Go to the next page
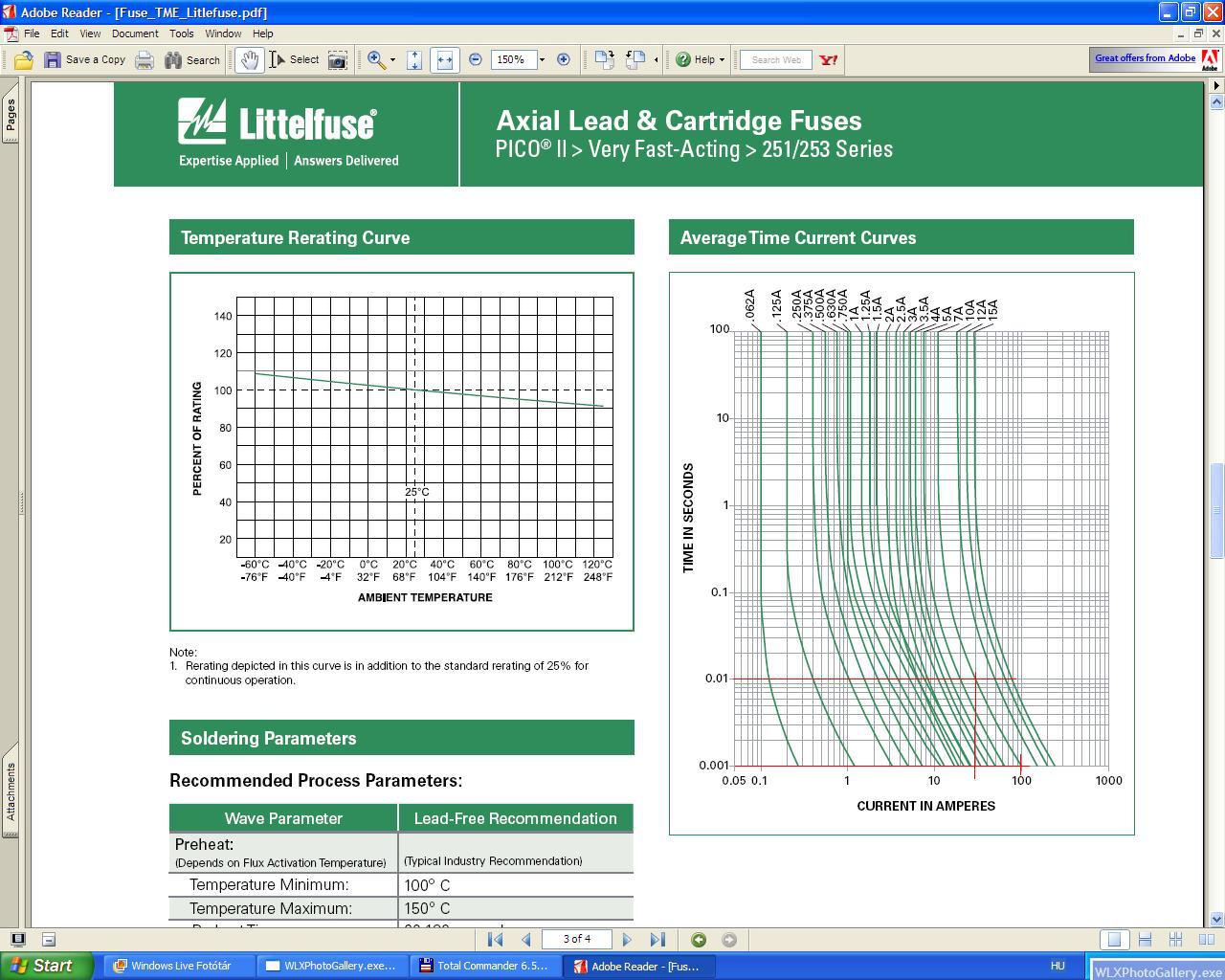Screen dimensions: 1225x980 click(627, 940)
